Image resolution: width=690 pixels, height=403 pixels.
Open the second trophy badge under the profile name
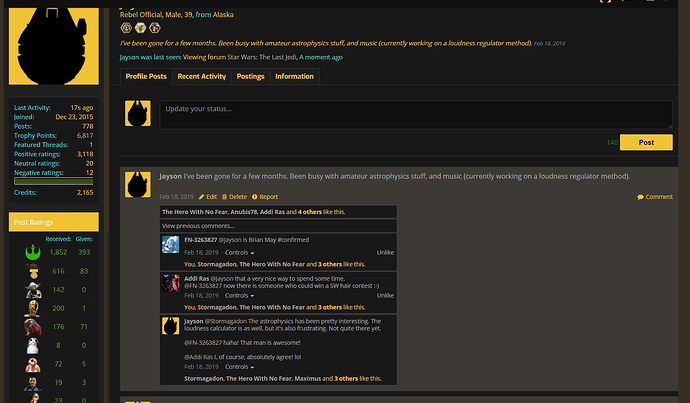pos(140,28)
